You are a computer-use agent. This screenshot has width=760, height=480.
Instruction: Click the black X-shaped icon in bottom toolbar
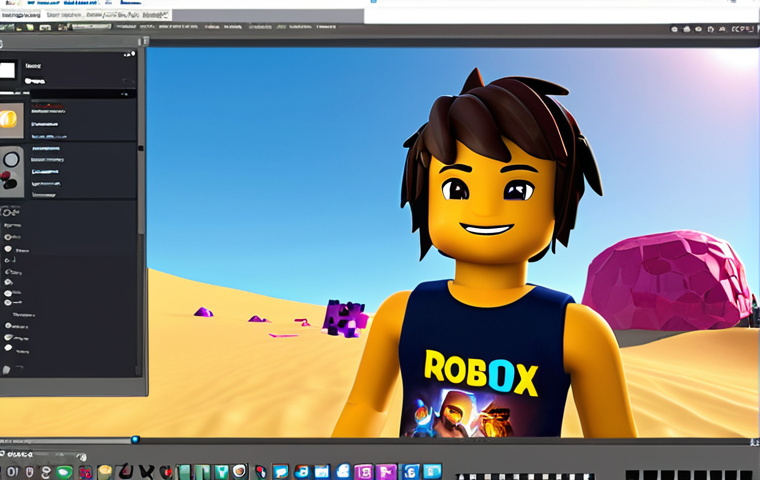pyautogui.click(x=146, y=472)
